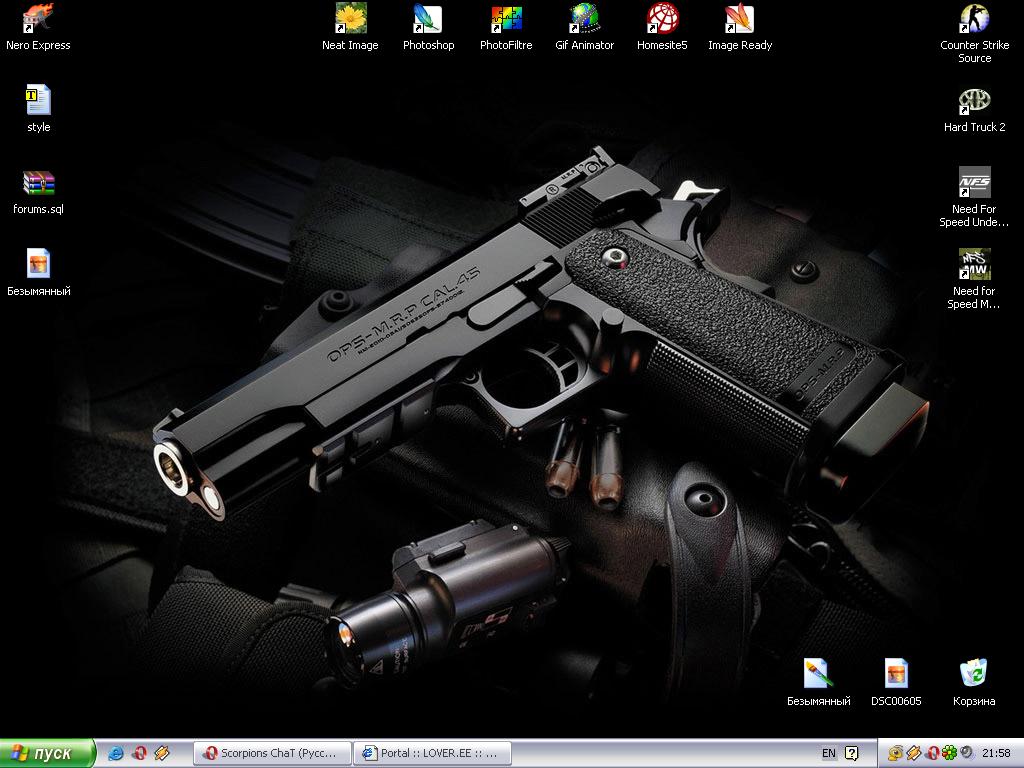Launch Gif Animator from the desktop

coord(584,19)
